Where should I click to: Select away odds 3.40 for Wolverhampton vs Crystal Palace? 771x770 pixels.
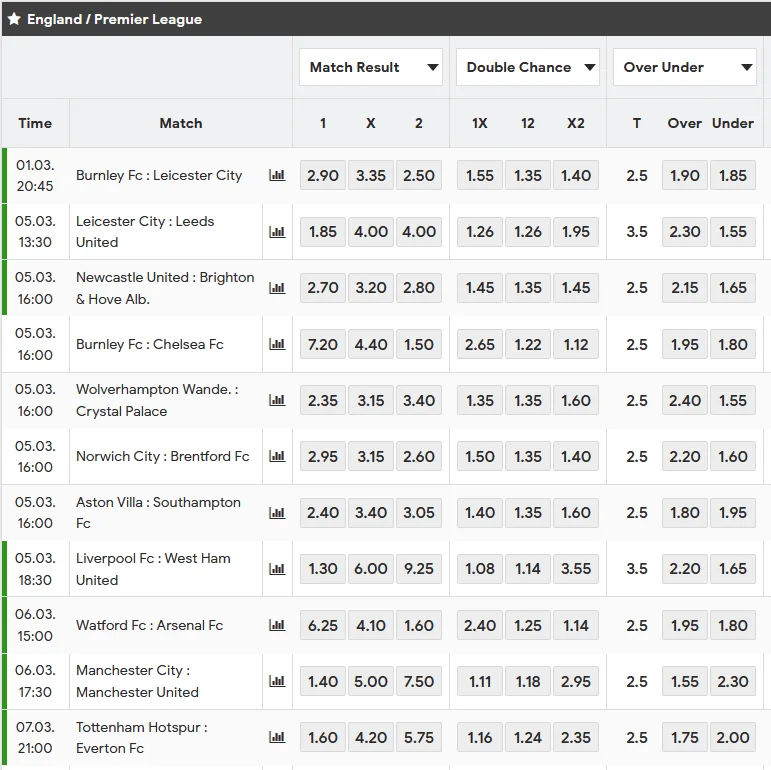pyautogui.click(x=419, y=400)
